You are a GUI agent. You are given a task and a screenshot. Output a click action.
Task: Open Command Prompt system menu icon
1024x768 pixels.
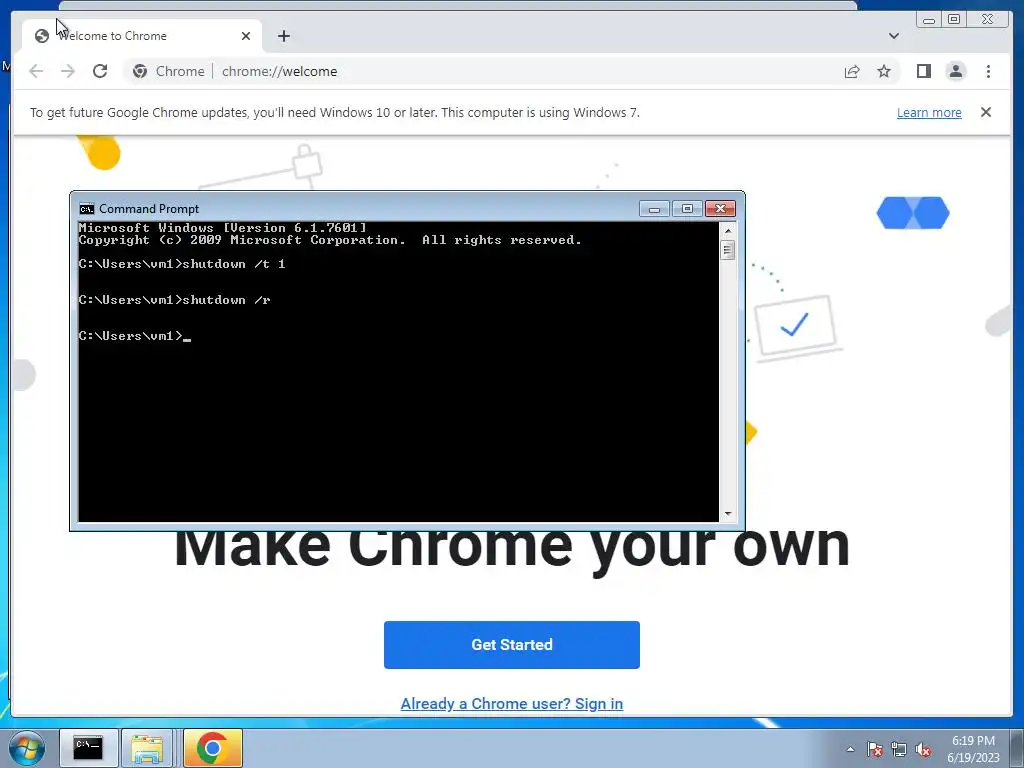pos(87,209)
